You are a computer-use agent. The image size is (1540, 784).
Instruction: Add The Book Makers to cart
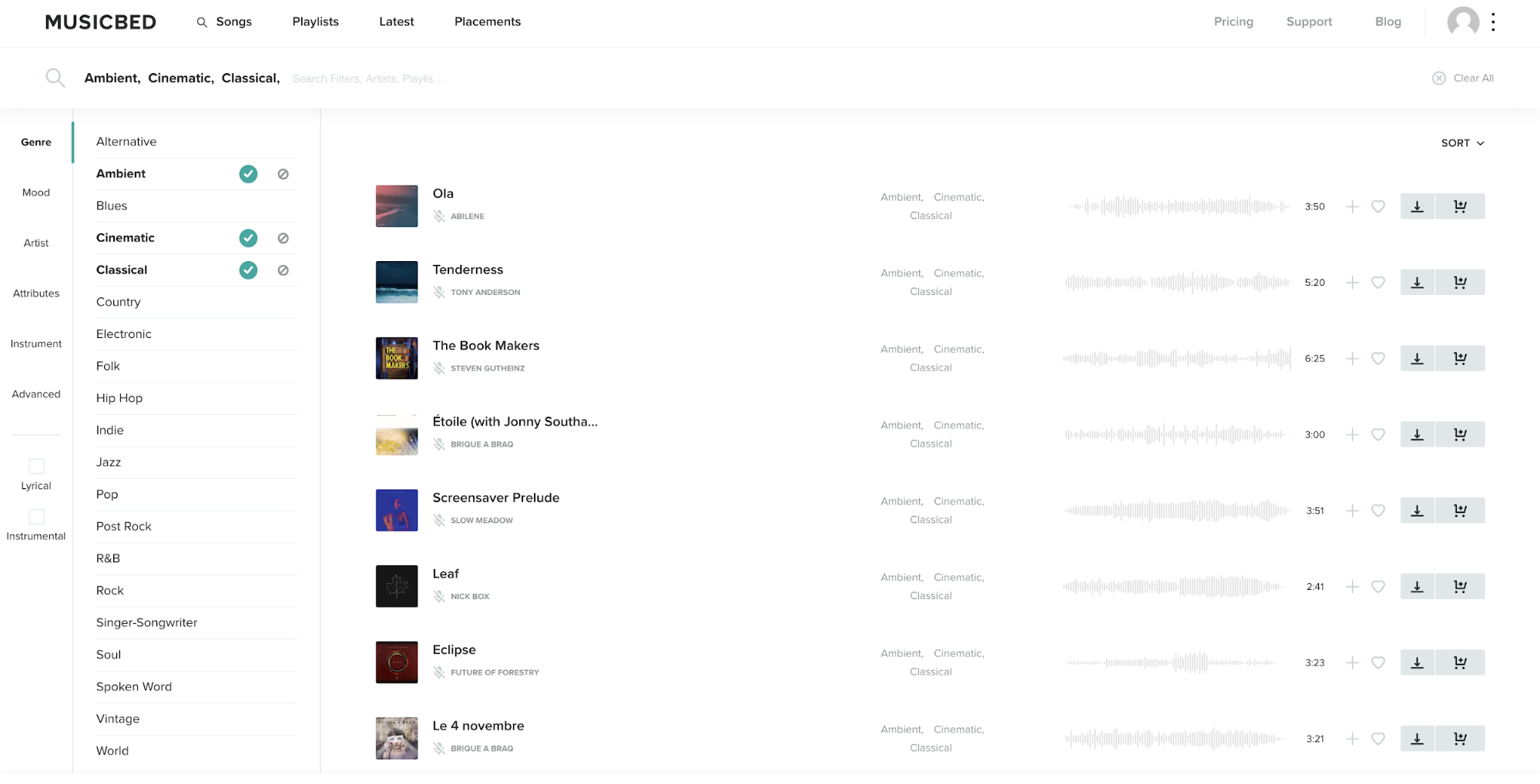click(1460, 359)
